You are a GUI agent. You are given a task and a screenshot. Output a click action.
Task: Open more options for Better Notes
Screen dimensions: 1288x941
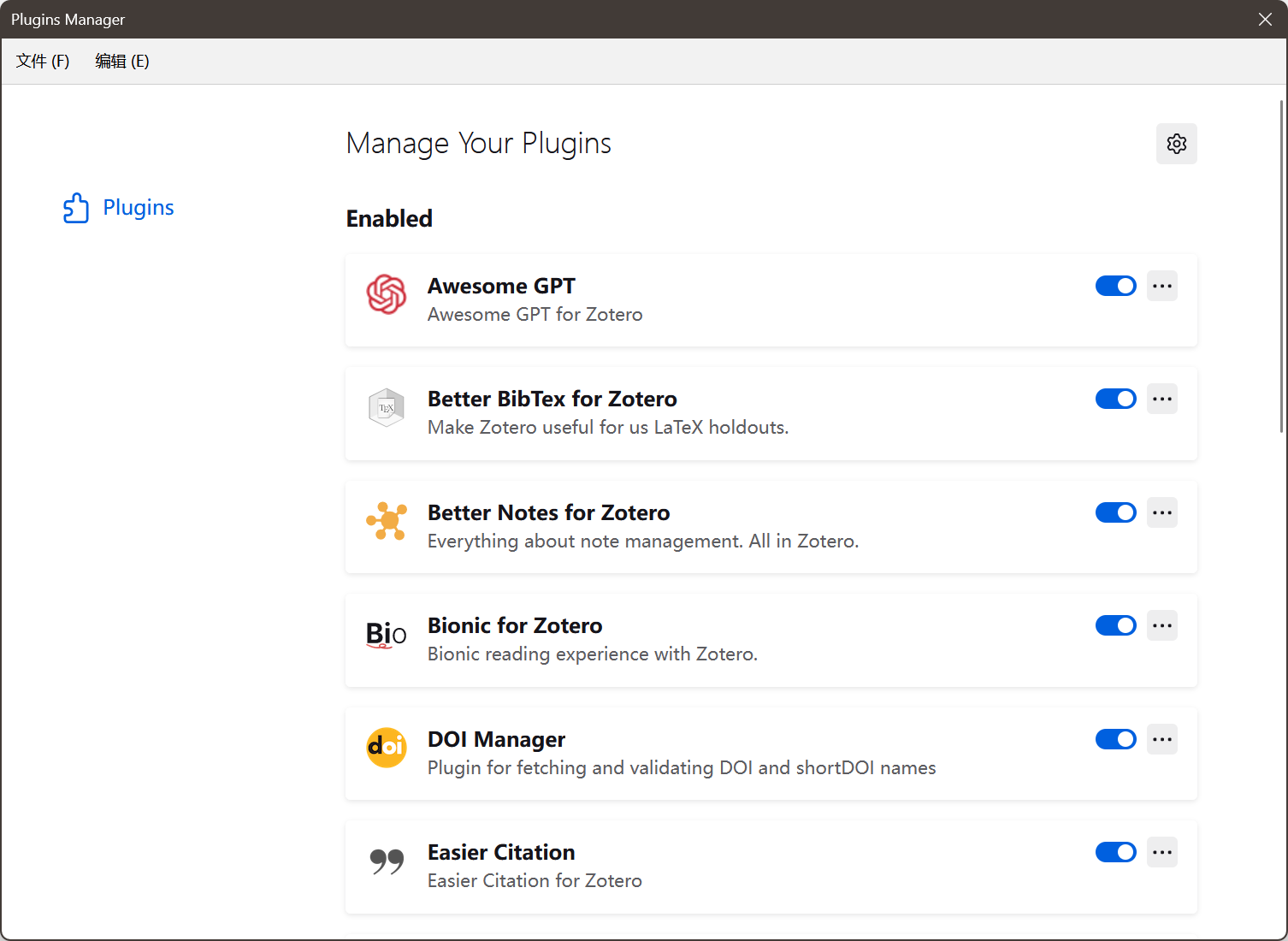coord(1161,512)
